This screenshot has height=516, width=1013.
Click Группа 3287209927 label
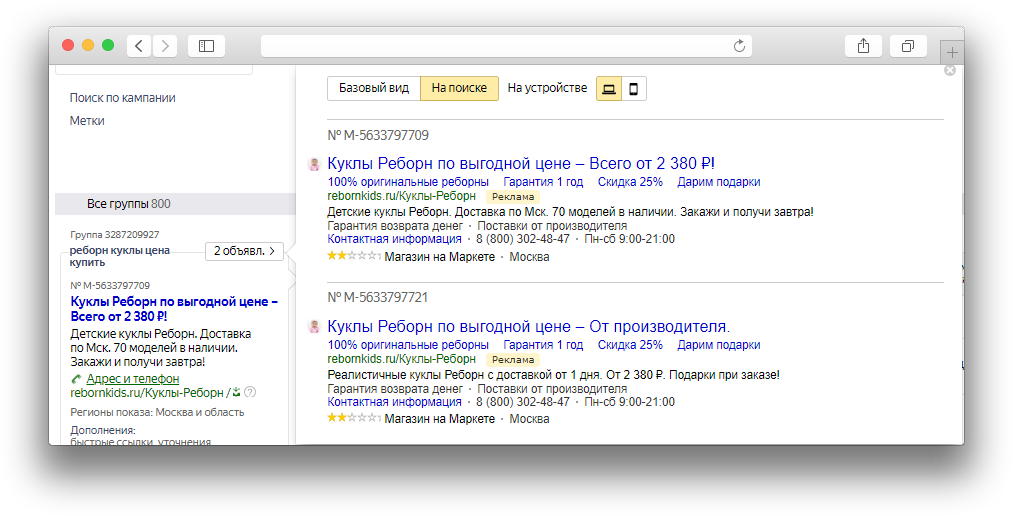click(114, 234)
